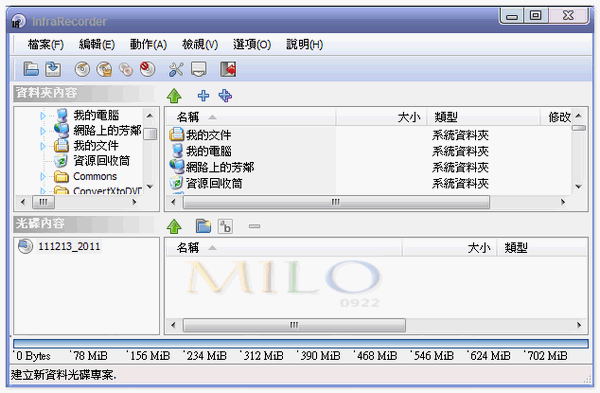The width and height of the screenshot is (600, 393).
Task: Click the rename icon in disc pane
Action: click(x=225, y=226)
